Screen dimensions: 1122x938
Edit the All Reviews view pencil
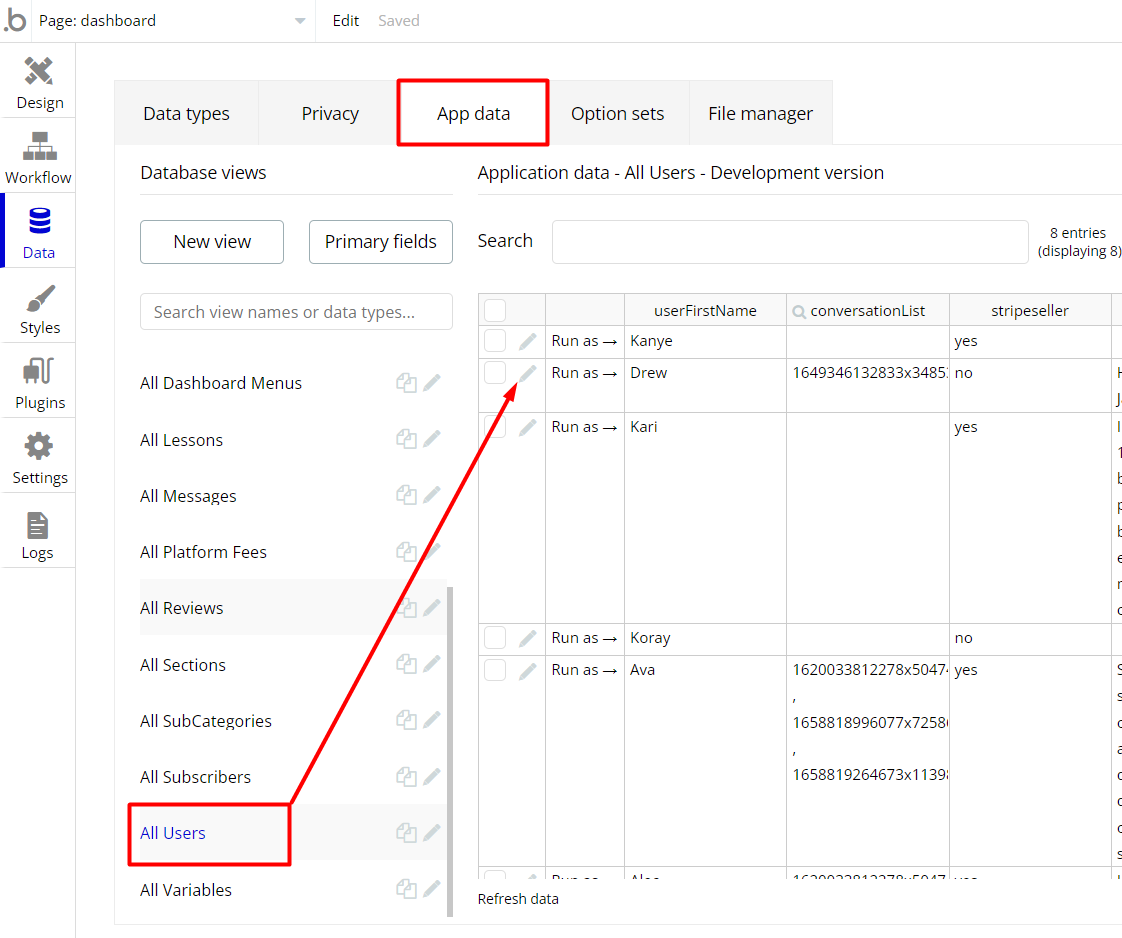click(431, 608)
